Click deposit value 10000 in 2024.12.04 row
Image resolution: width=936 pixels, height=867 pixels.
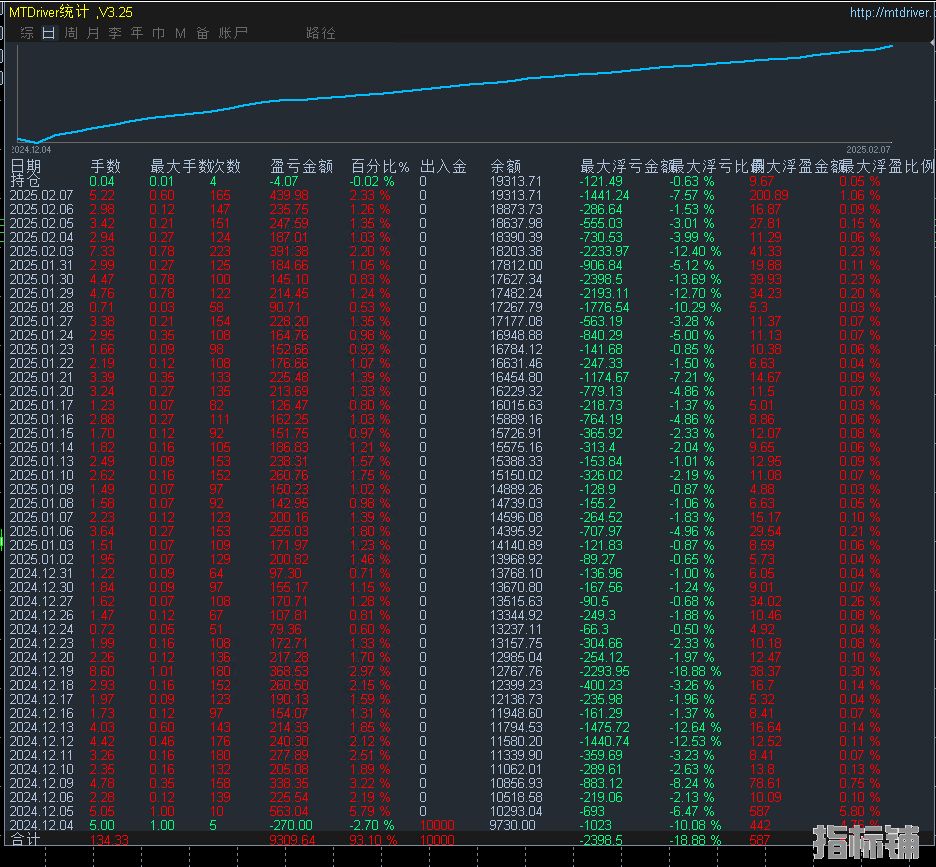click(x=438, y=825)
